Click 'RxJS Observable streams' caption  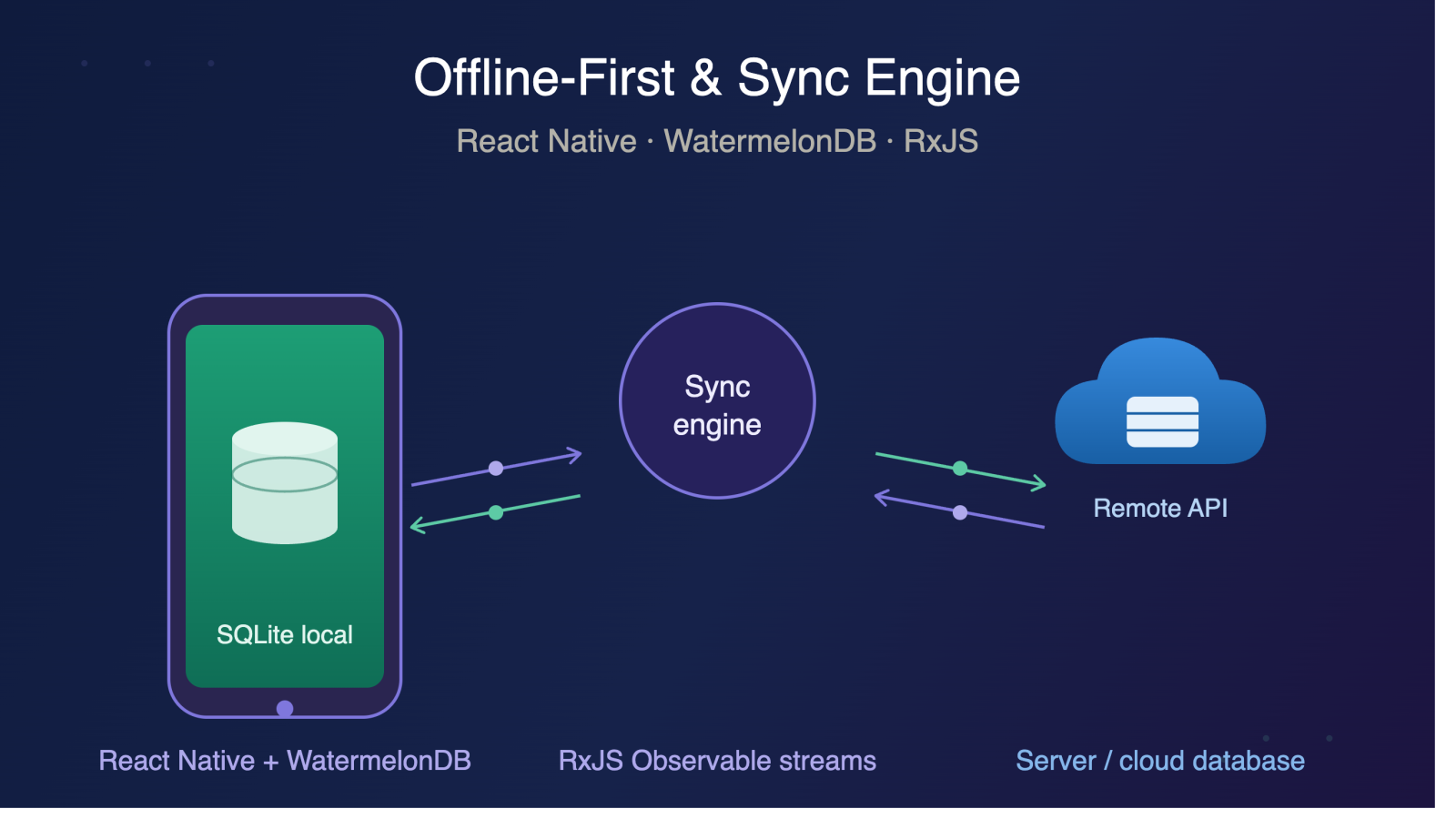pyautogui.click(x=717, y=761)
